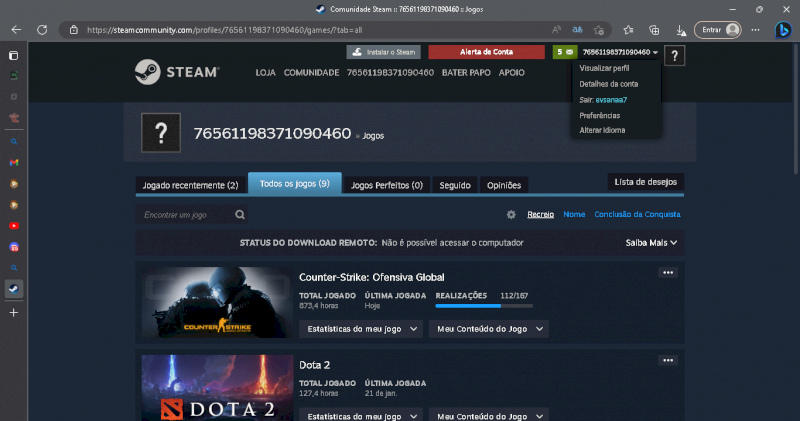Image resolution: width=800 pixels, height=421 pixels.
Task: Click the Encontrar um jogo search field
Action: 185,214
